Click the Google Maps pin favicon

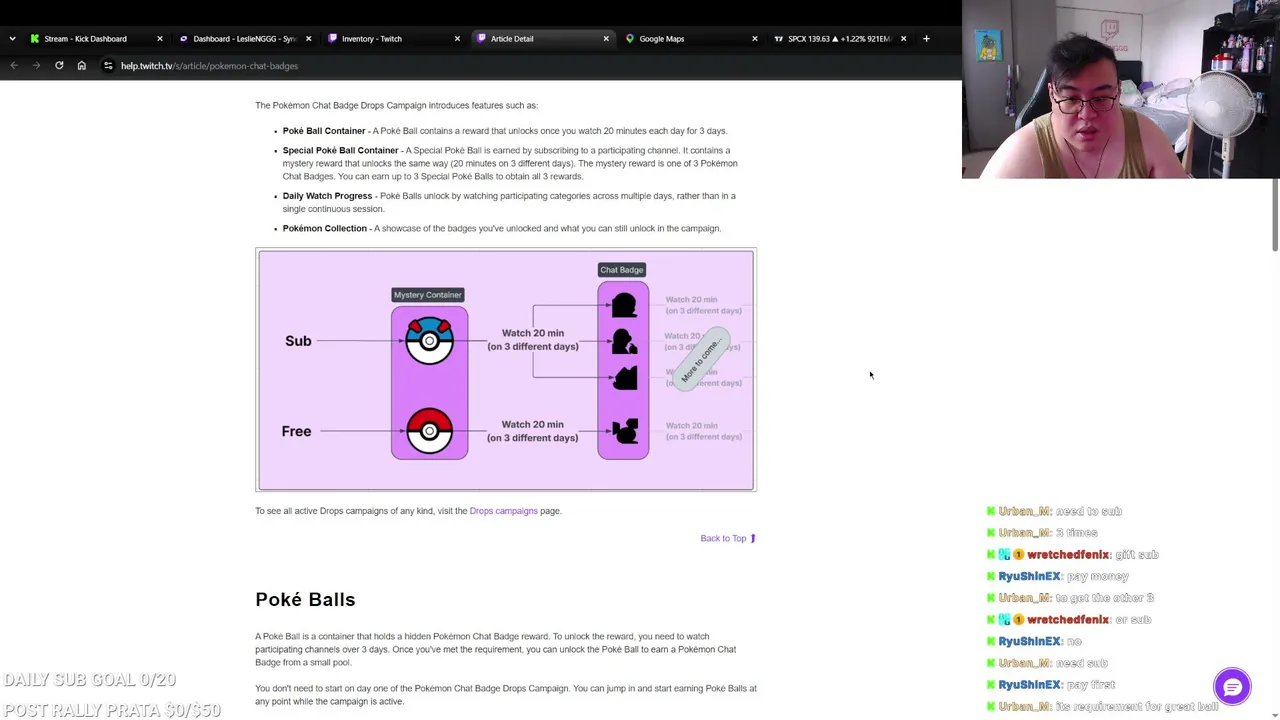click(630, 39)
